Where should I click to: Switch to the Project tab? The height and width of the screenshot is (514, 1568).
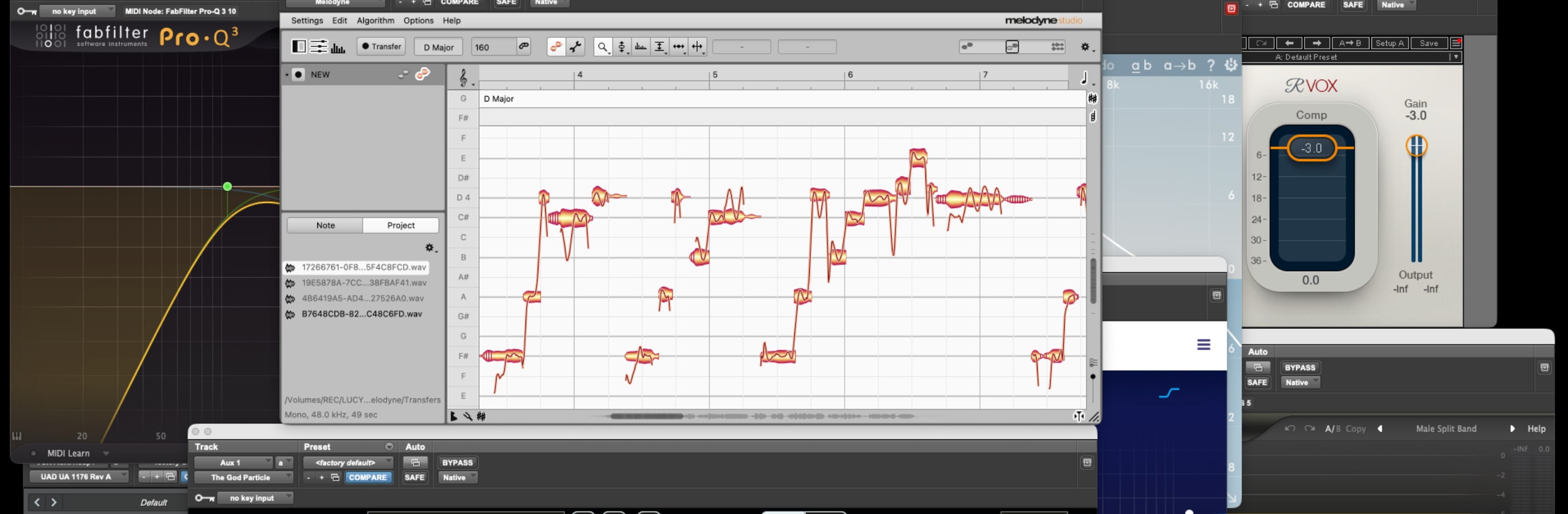point(401,225)
